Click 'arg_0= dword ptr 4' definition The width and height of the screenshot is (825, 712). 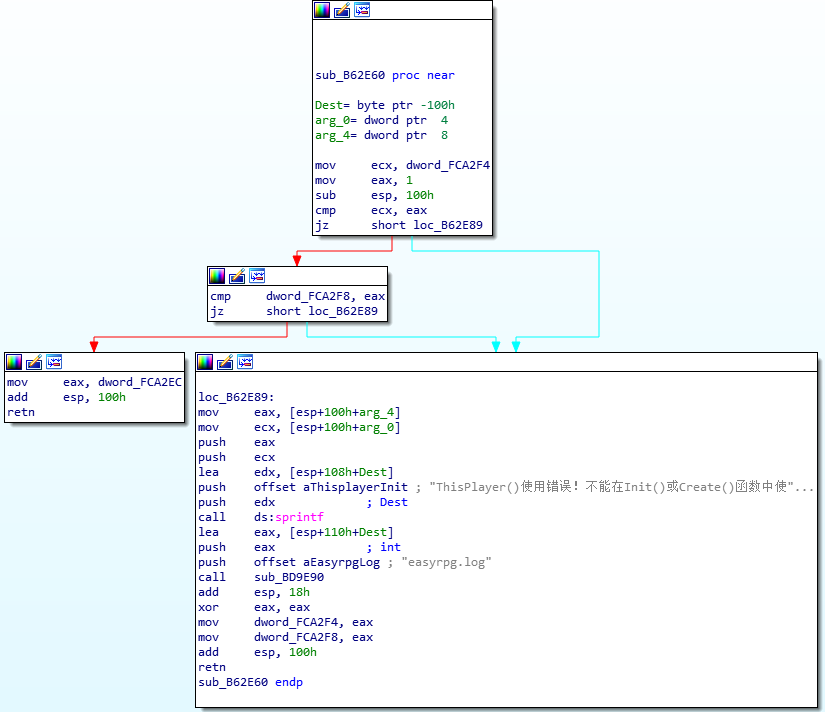(x=381, y=121)
